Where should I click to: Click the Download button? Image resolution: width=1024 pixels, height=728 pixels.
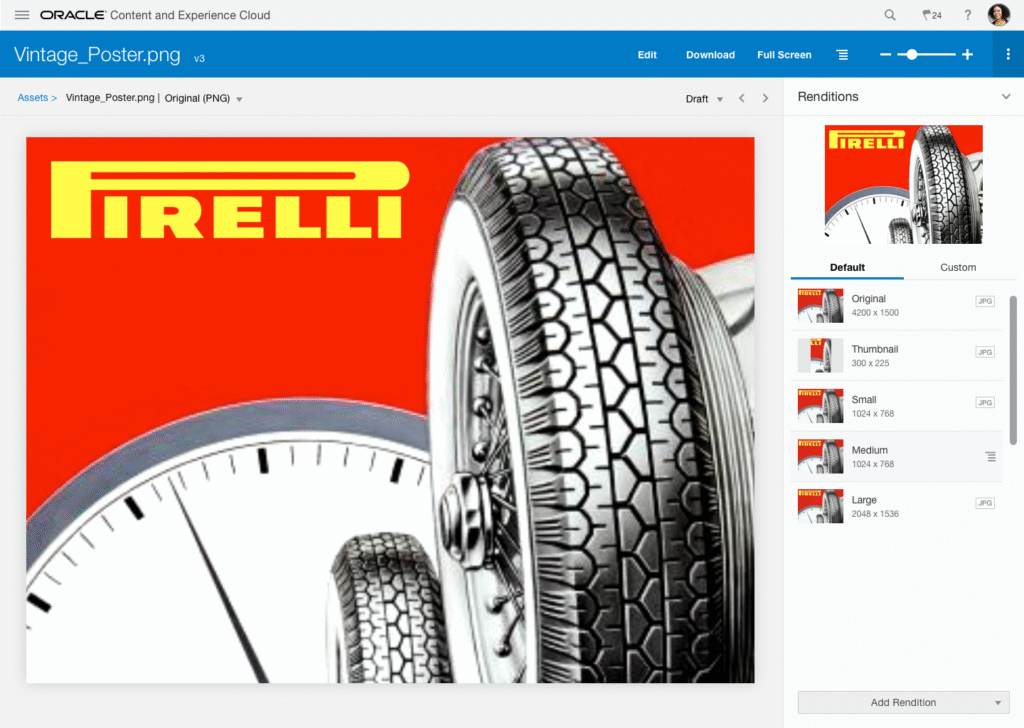[710, 55]
